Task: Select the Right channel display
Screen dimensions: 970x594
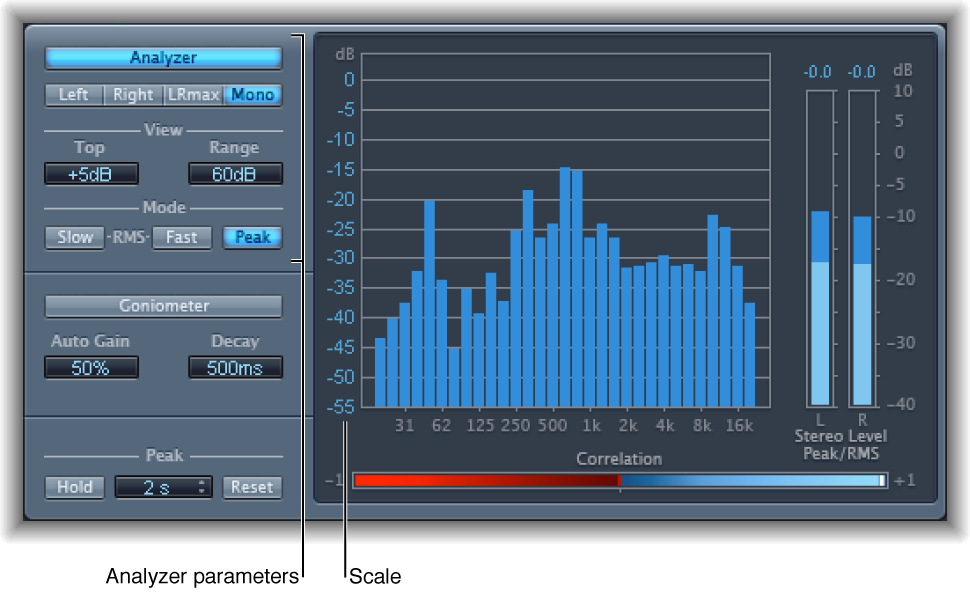Action: [x=134, y=95]
